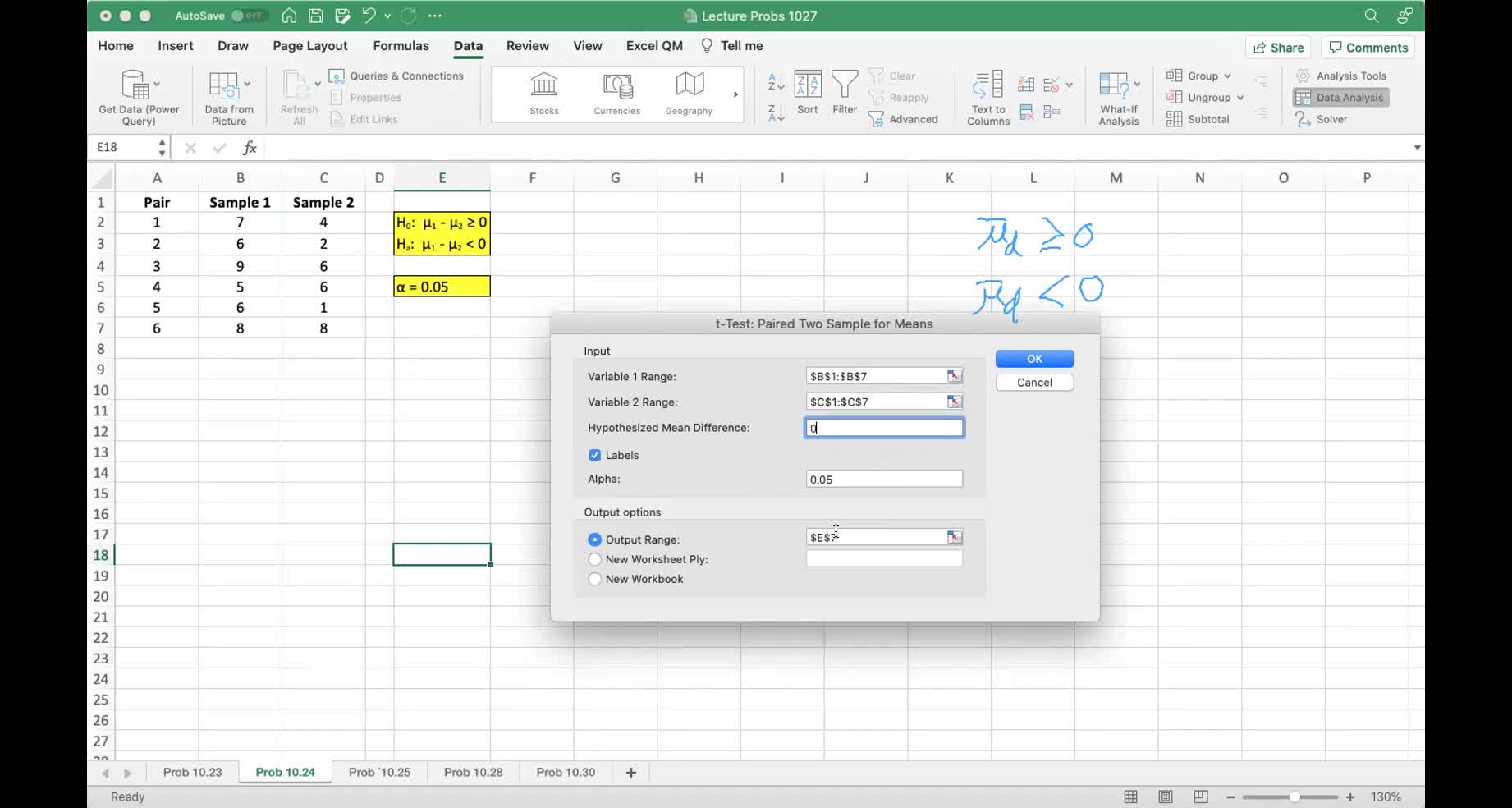Click the Share button
The width and height of the screenshot is (1512, 808).
tap(1278, 48)
